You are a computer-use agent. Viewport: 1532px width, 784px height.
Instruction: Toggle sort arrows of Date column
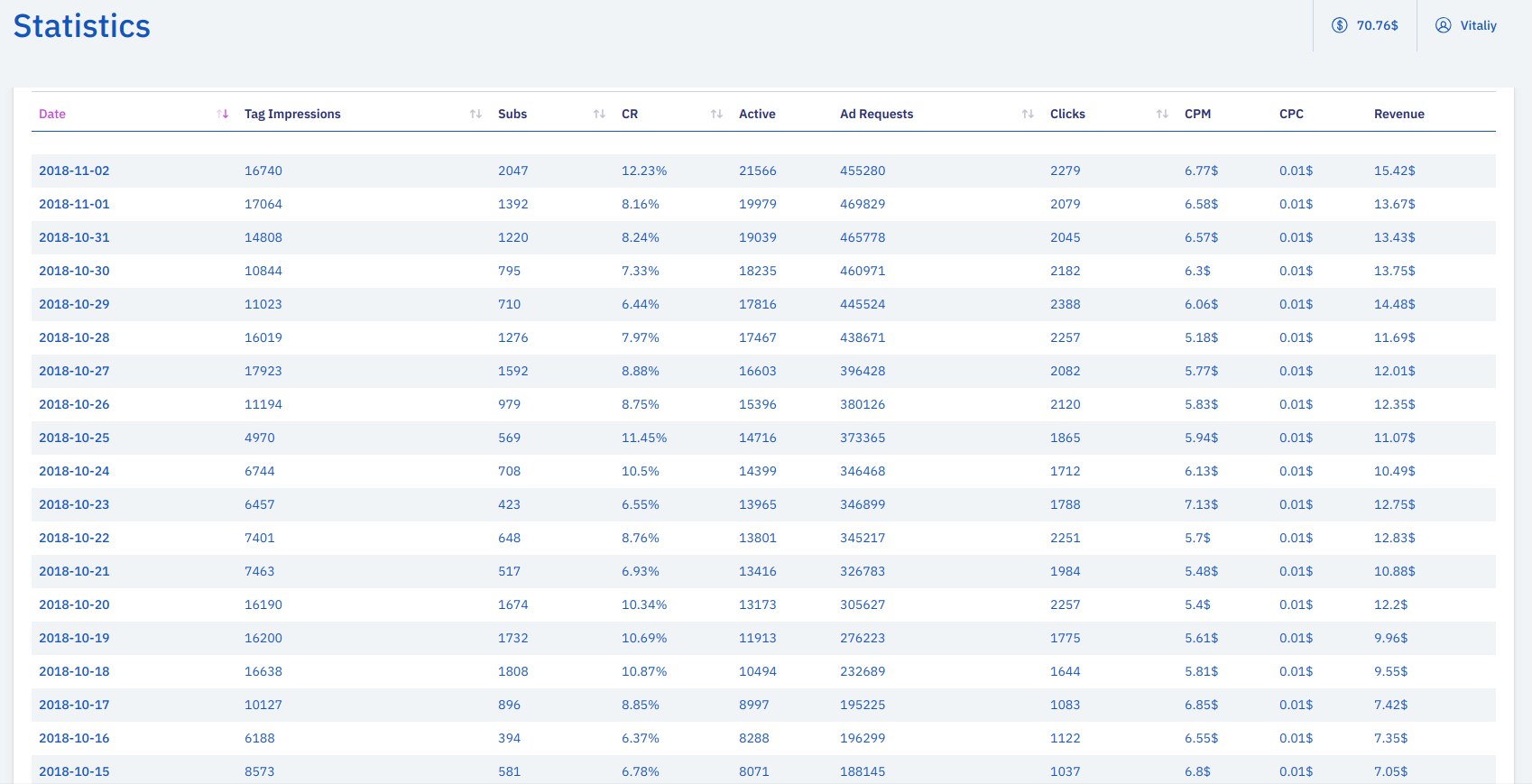(223, 114)
